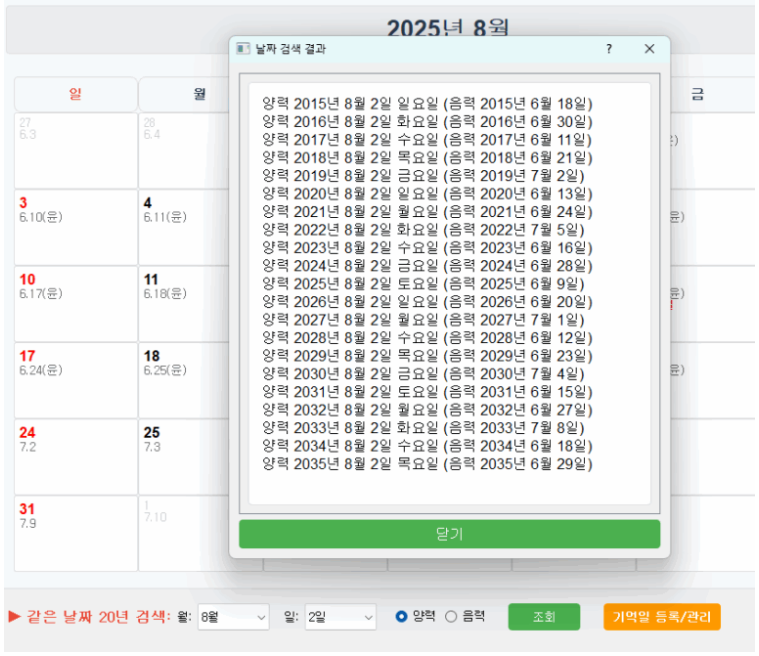Click the small app icon in dialog title bar
759x656 pixels.
pyautogui.click(x=242, y=49)
